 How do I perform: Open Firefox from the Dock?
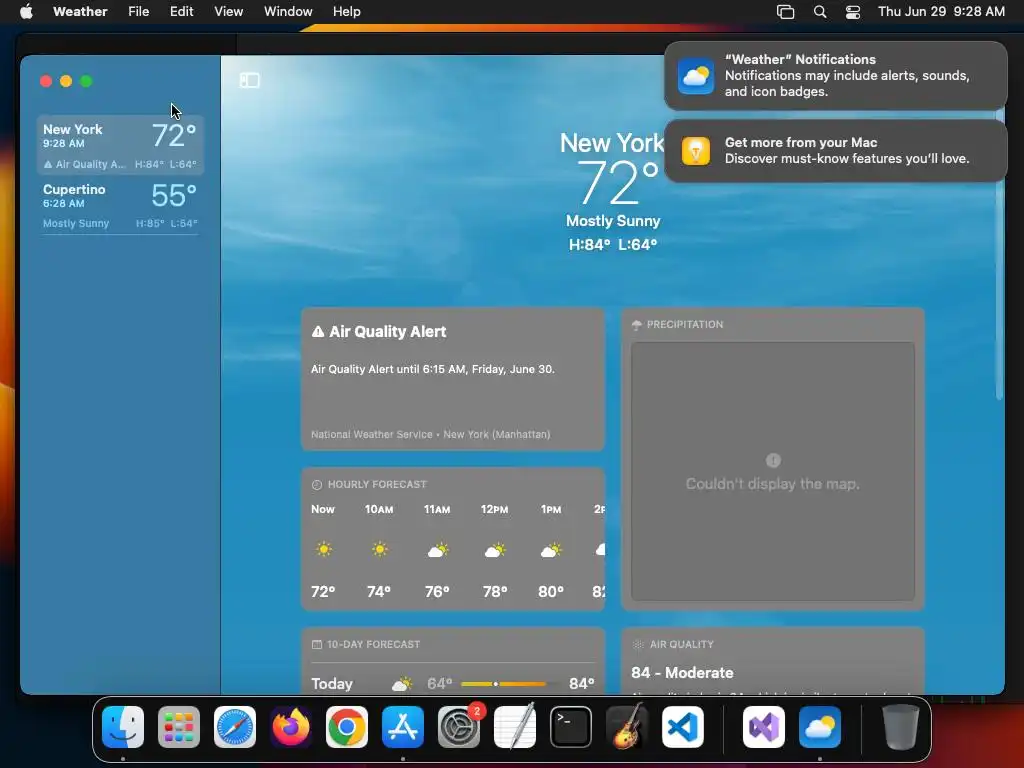point(291,727)
